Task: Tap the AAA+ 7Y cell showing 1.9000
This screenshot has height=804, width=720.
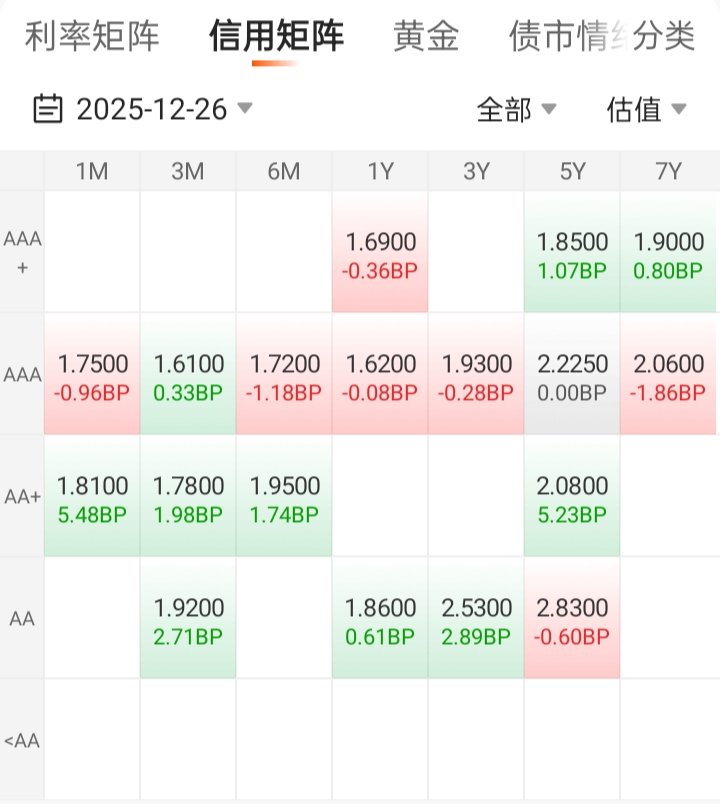Action: coord(668,254)
